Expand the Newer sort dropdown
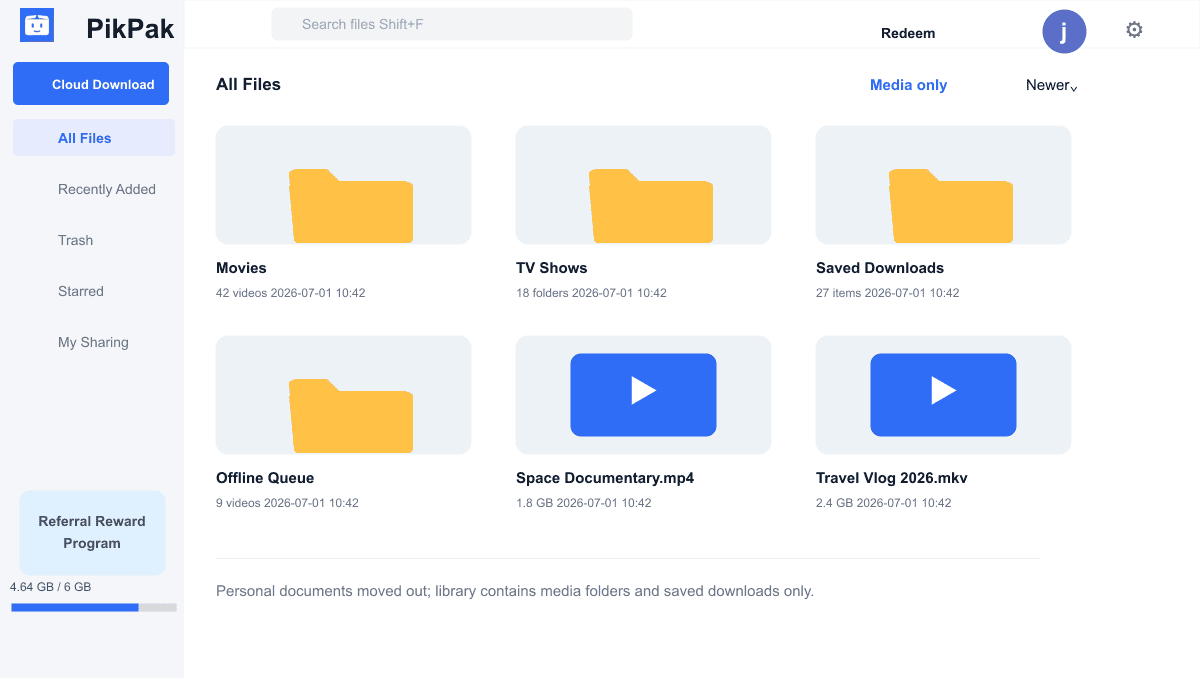This screenshot has height=678, width=1200. tap(1052, 85)
